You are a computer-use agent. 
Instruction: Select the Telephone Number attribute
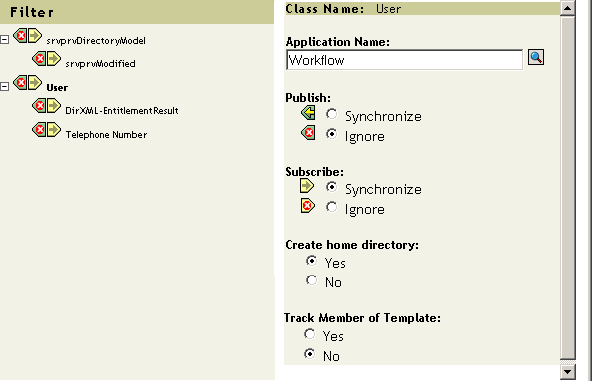(106, 135)
